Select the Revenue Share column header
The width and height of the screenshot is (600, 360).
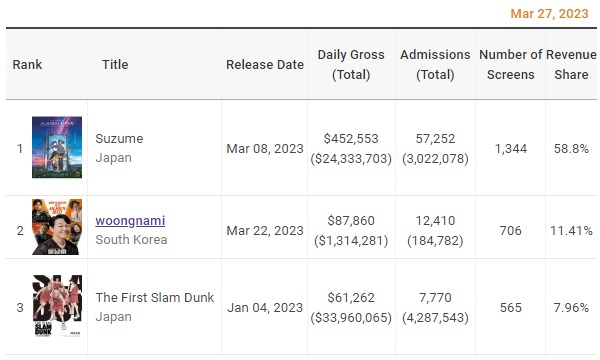(571, 64)
